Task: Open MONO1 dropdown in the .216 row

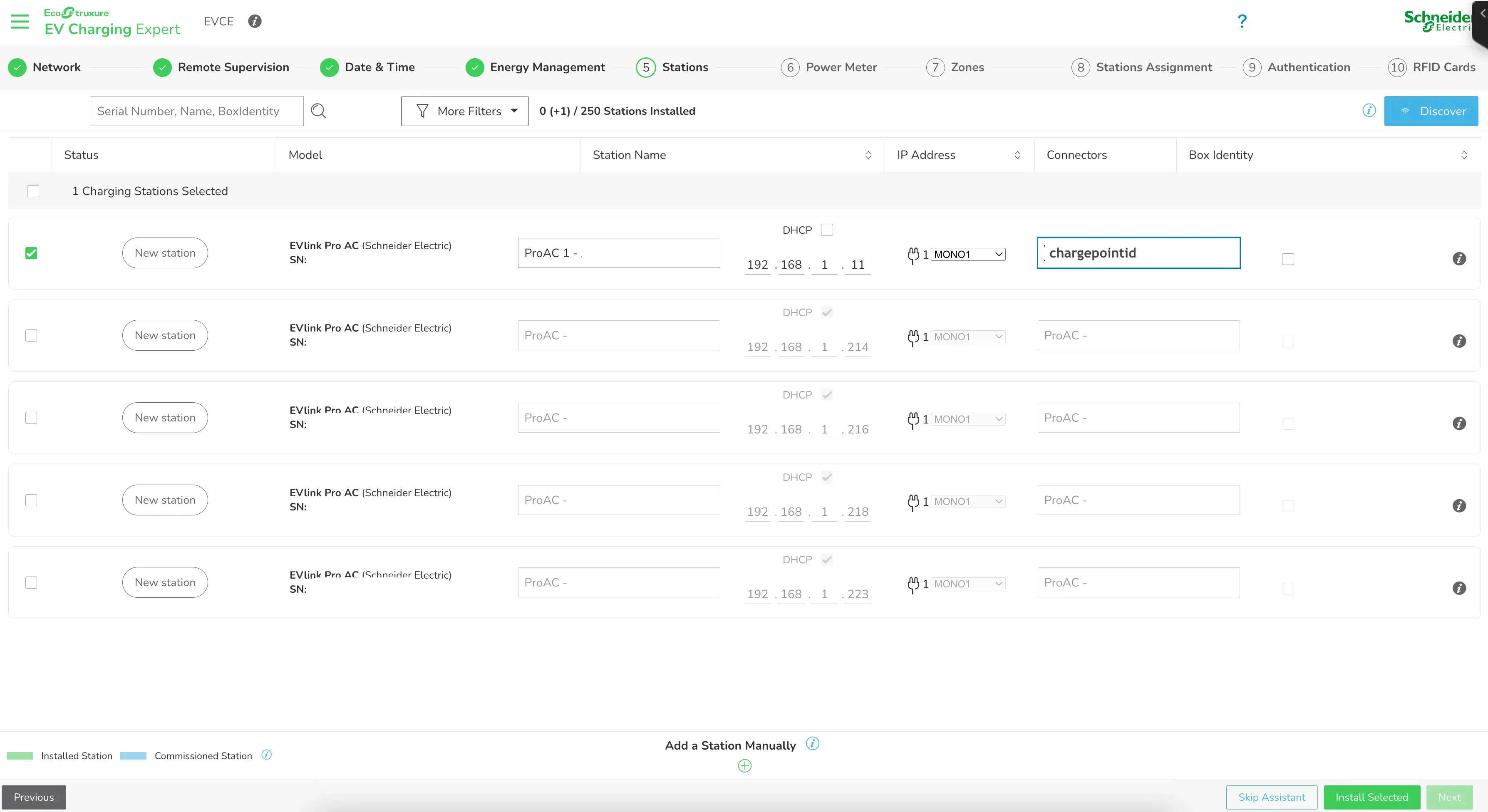Action: 968,419
